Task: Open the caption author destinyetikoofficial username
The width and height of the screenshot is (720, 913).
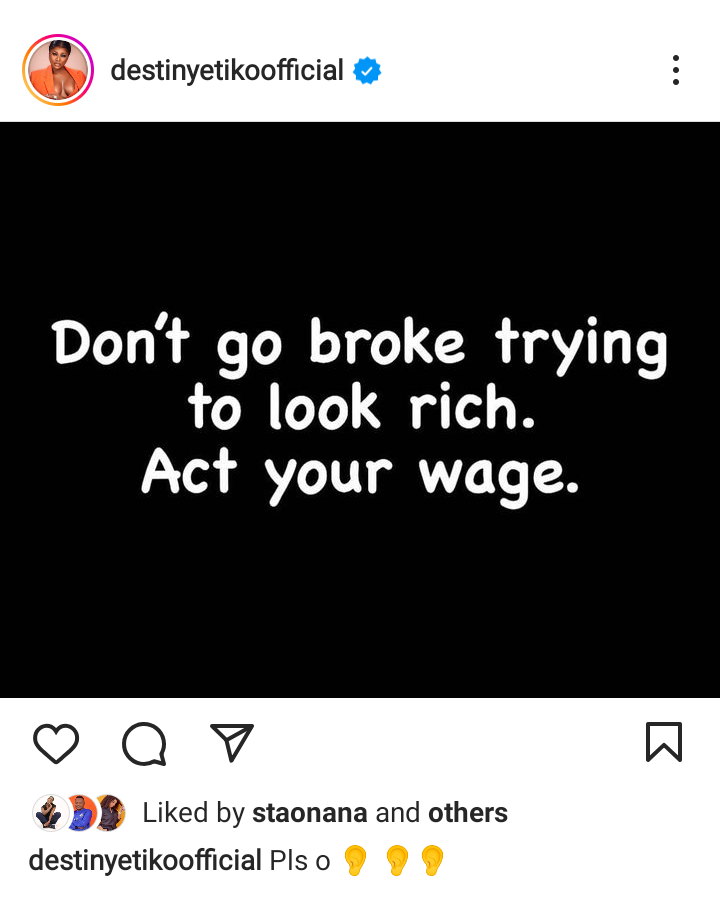Action: click(145, 861)
